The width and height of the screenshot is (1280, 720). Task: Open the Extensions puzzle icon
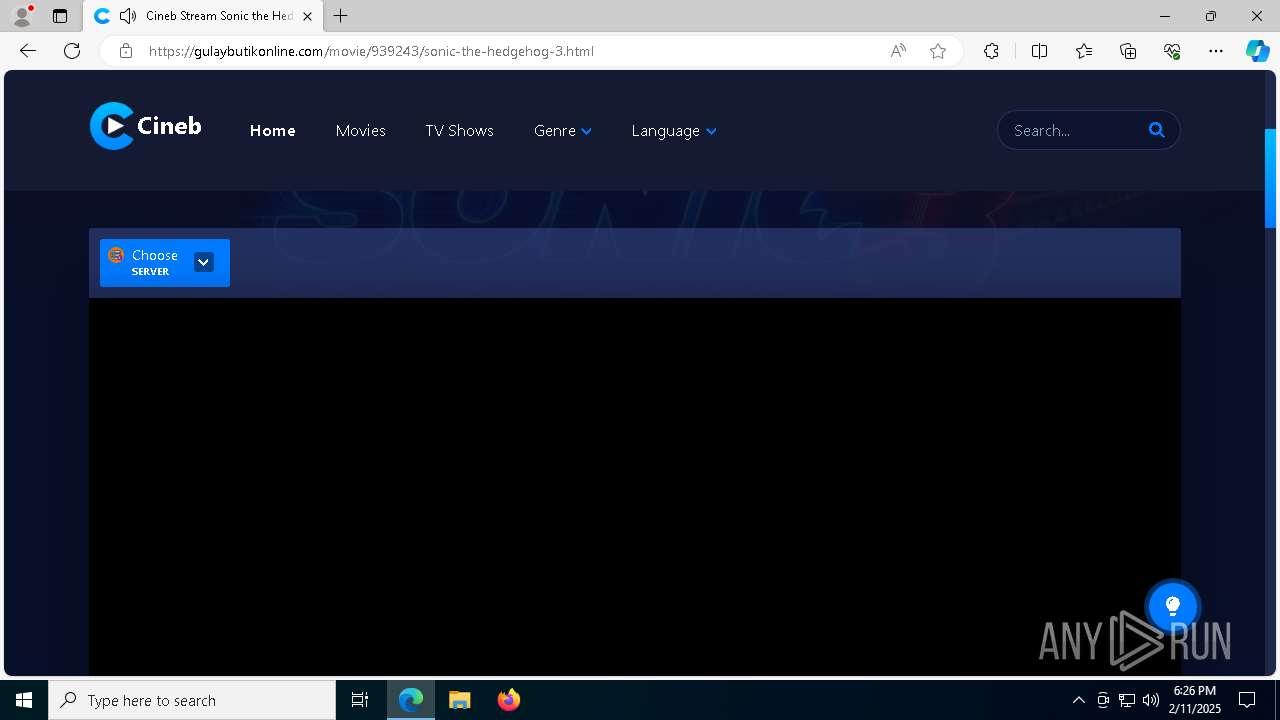coord(991,51)
